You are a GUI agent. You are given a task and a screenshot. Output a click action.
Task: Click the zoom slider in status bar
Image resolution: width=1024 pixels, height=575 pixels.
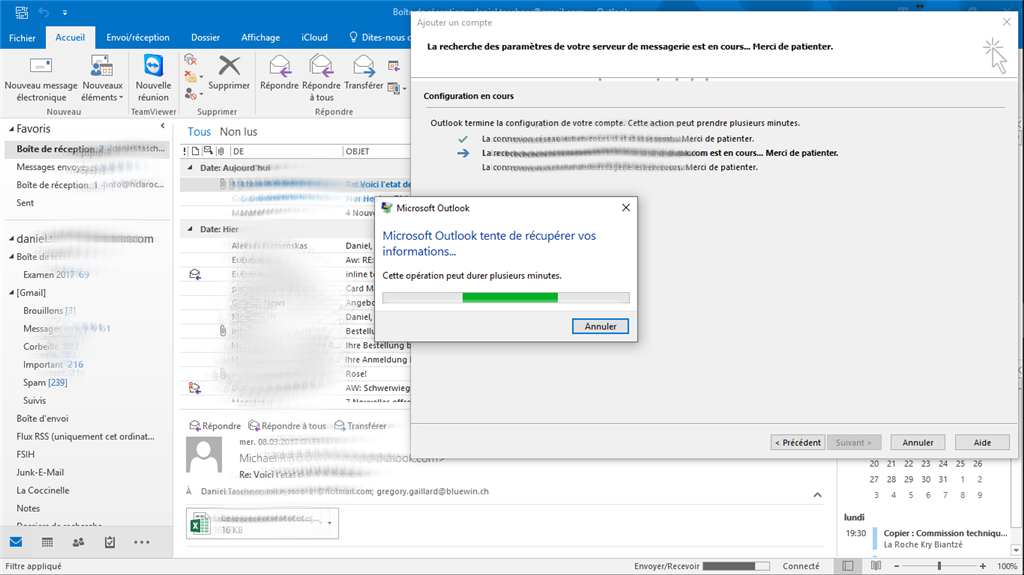(939, 566)
